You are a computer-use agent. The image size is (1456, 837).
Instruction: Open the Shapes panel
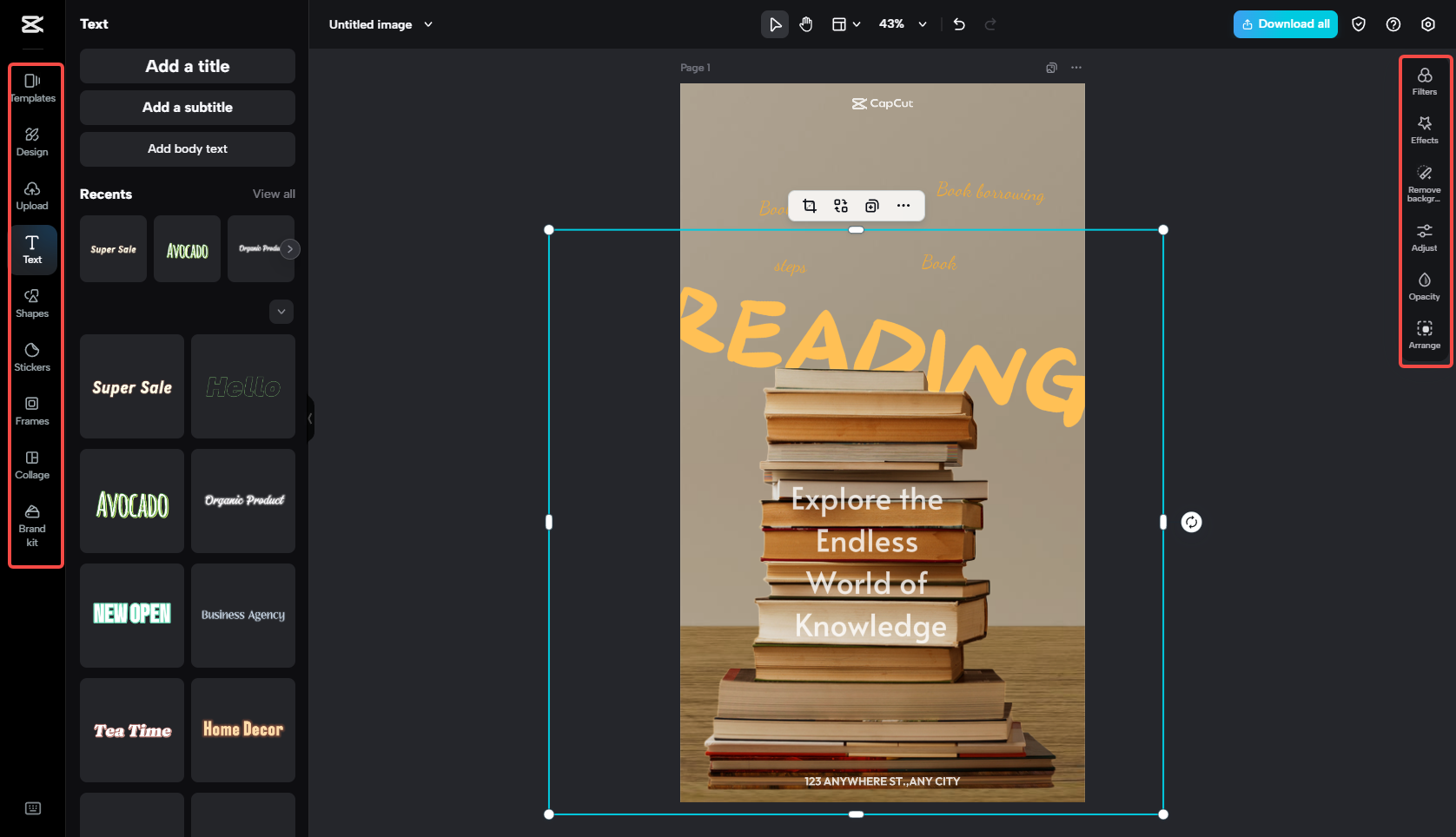click(32, 304)
